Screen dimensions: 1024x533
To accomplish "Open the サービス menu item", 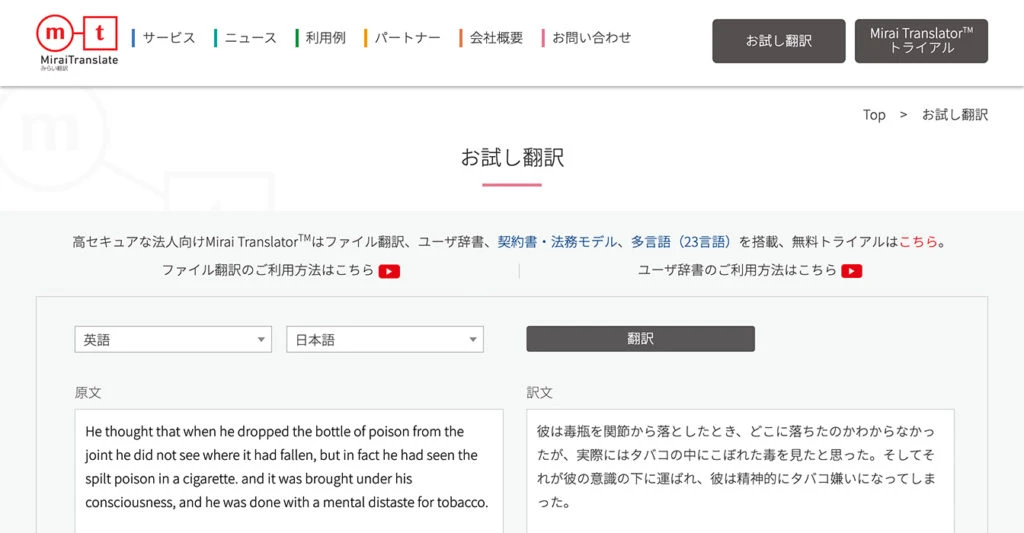I will pos(168,38).
